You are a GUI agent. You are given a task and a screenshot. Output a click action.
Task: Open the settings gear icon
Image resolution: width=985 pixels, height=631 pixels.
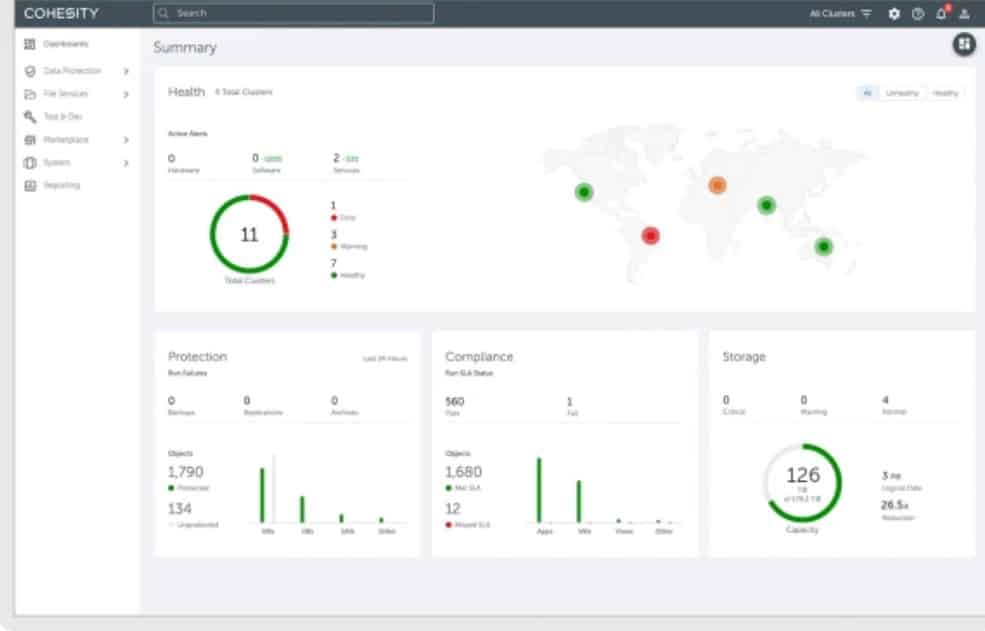point(894,13)
